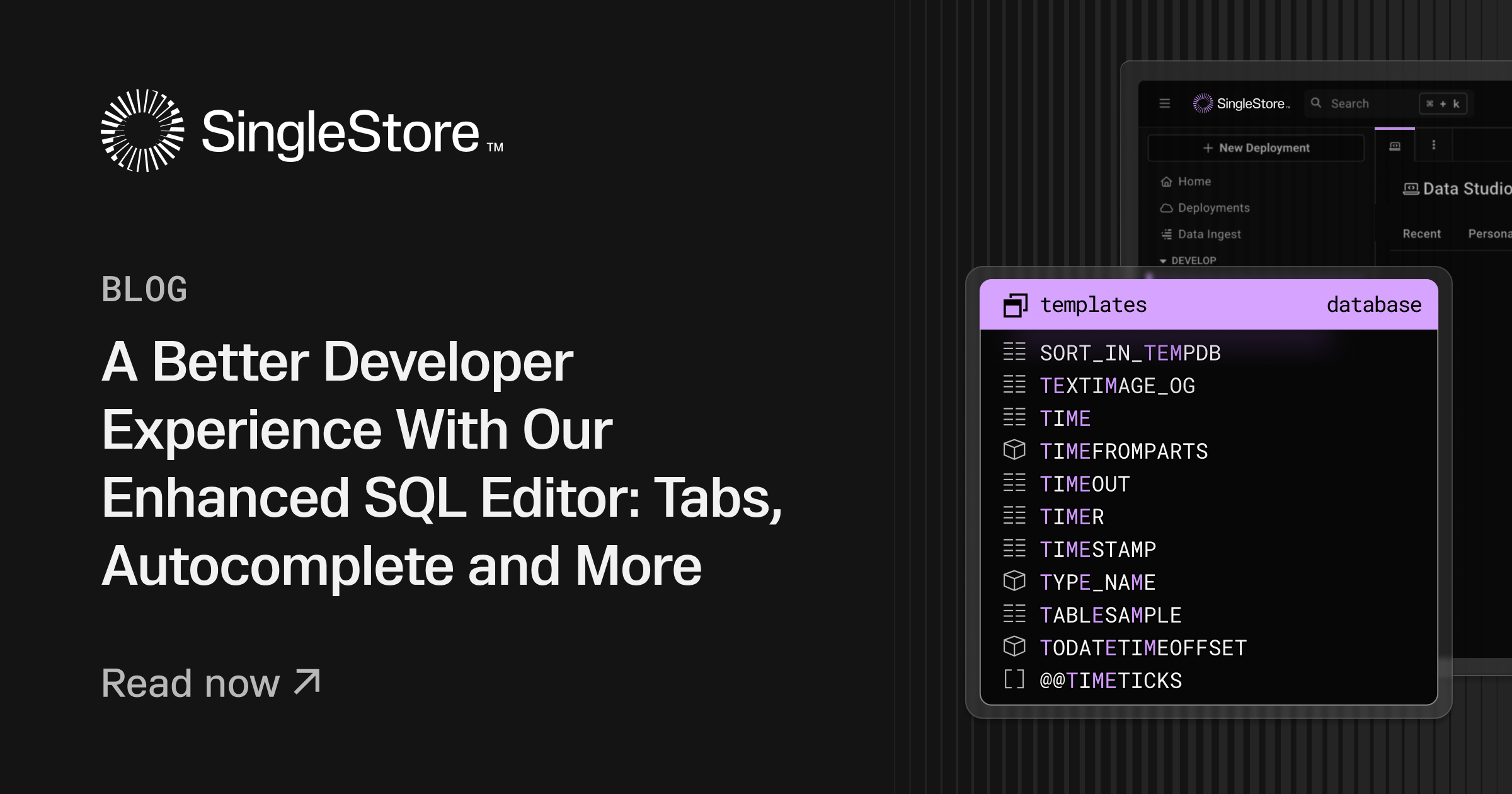Click the Data Ingest icon
Screen dimensions: 1512x794
click(1166, 234)
